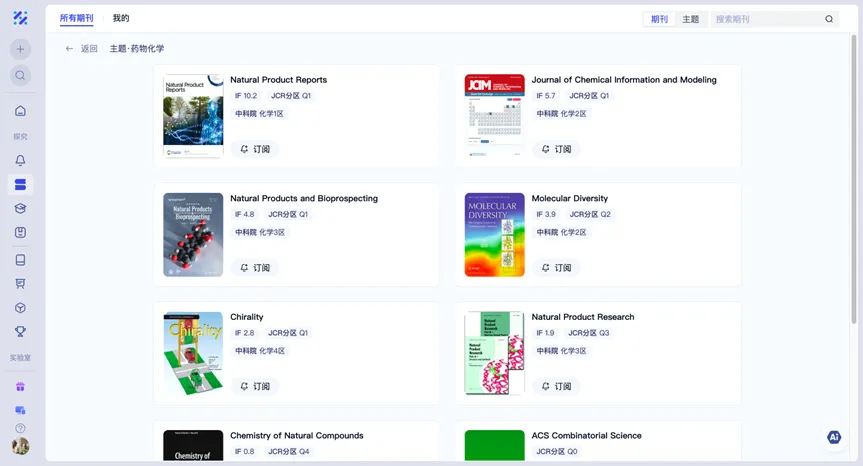Select the journals stack icon in sidebar
The image size is (863, 466).
[20, 184]
